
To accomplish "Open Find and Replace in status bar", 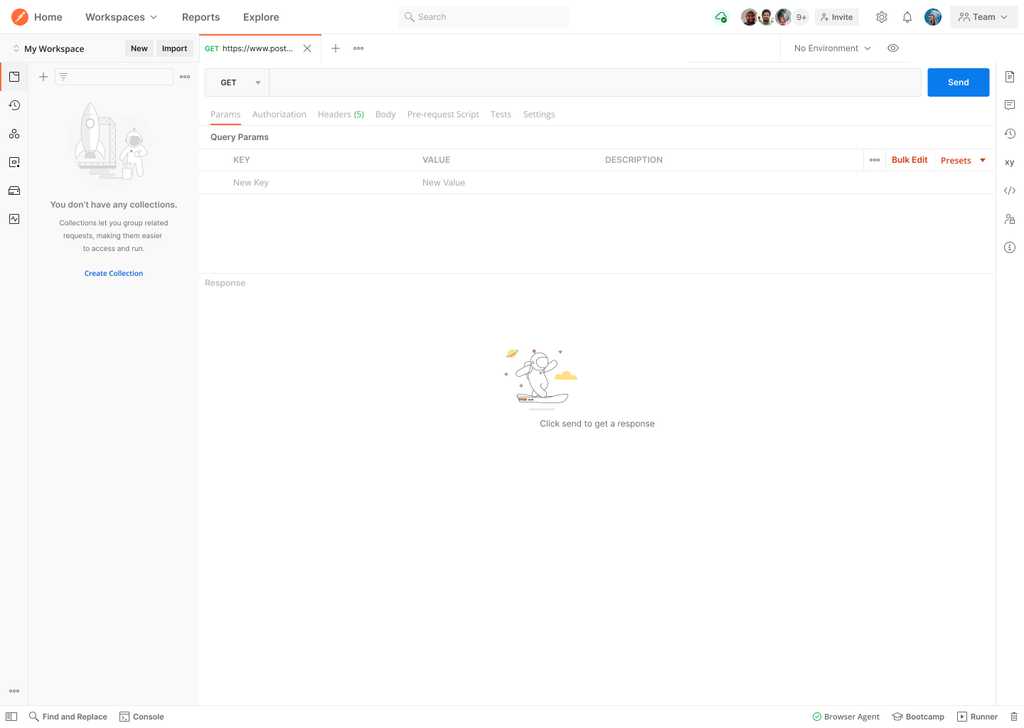I will point(68,717).
